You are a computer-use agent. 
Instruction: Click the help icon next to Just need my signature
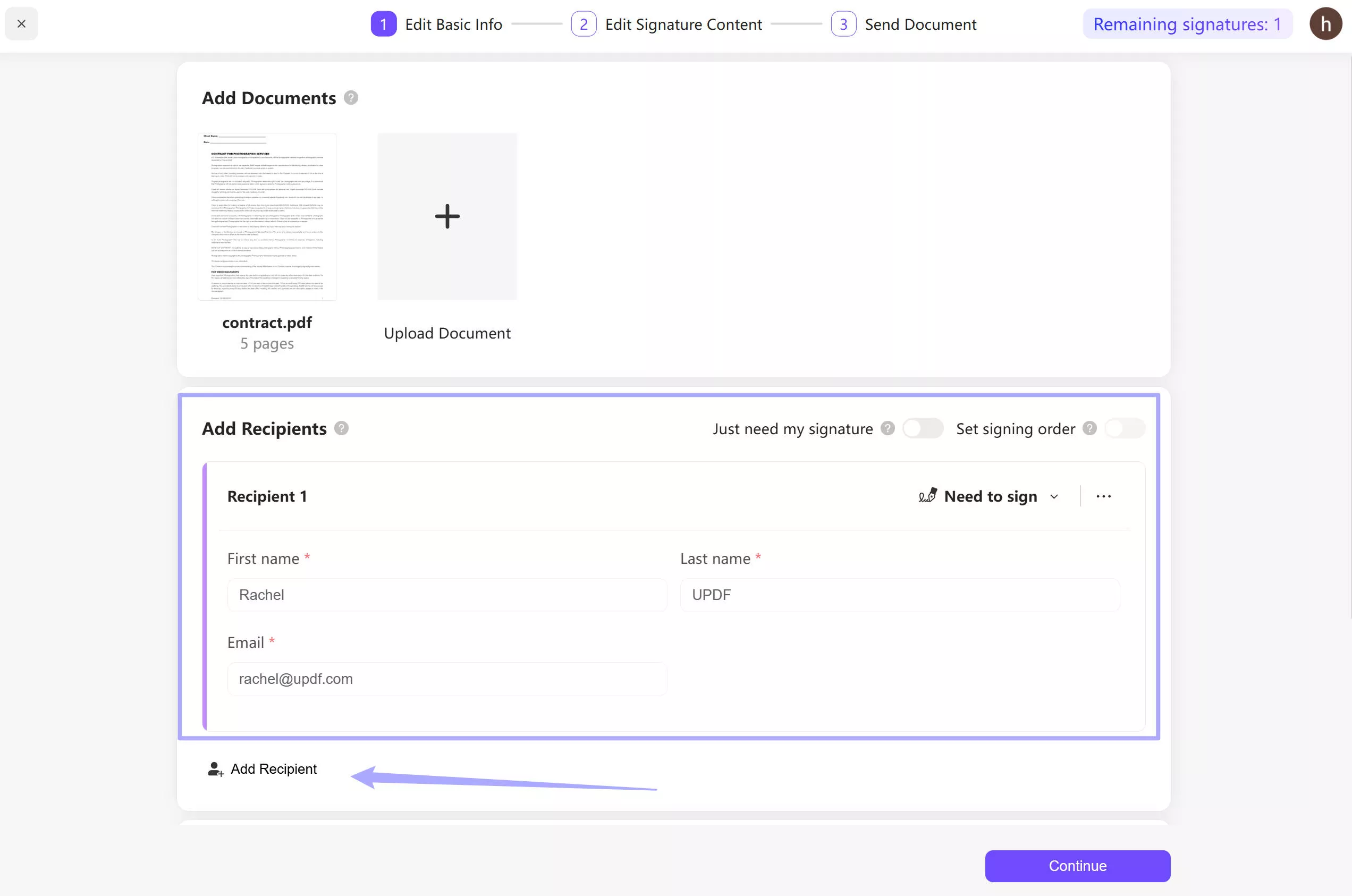pyautogui.click(x=886, y=428)
